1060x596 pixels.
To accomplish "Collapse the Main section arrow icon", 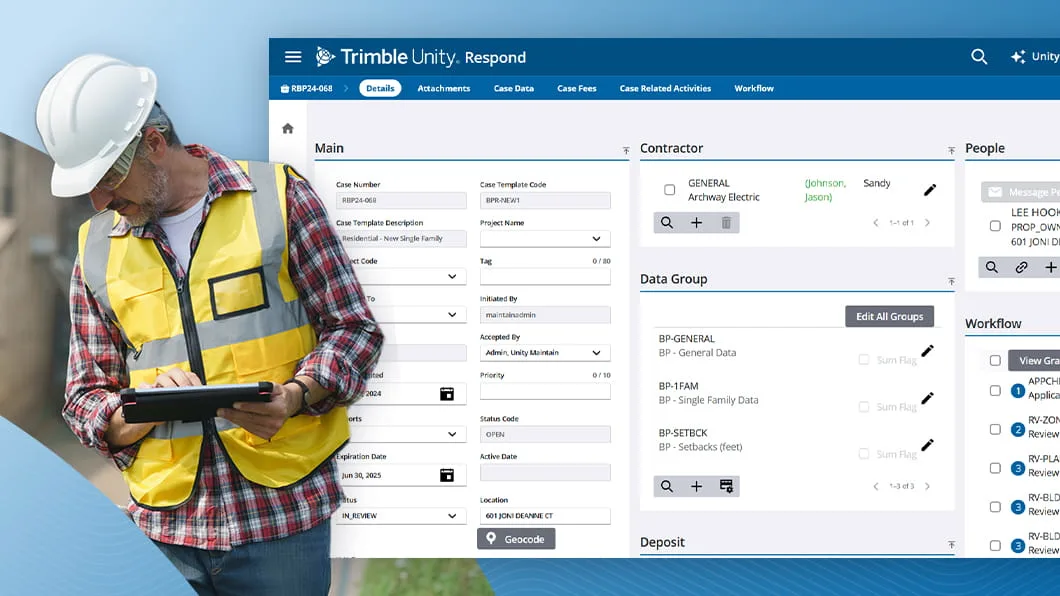I will coord(626,150).
